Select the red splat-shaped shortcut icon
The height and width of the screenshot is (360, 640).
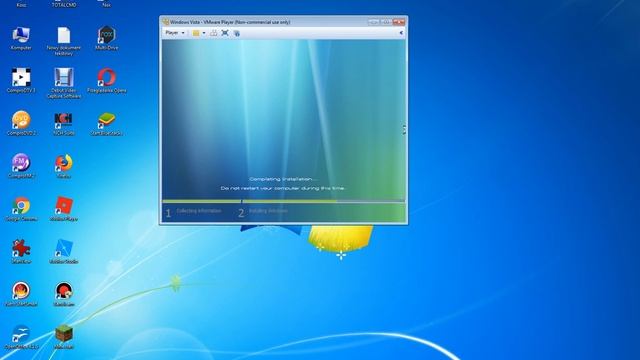(x=21, y=251)
